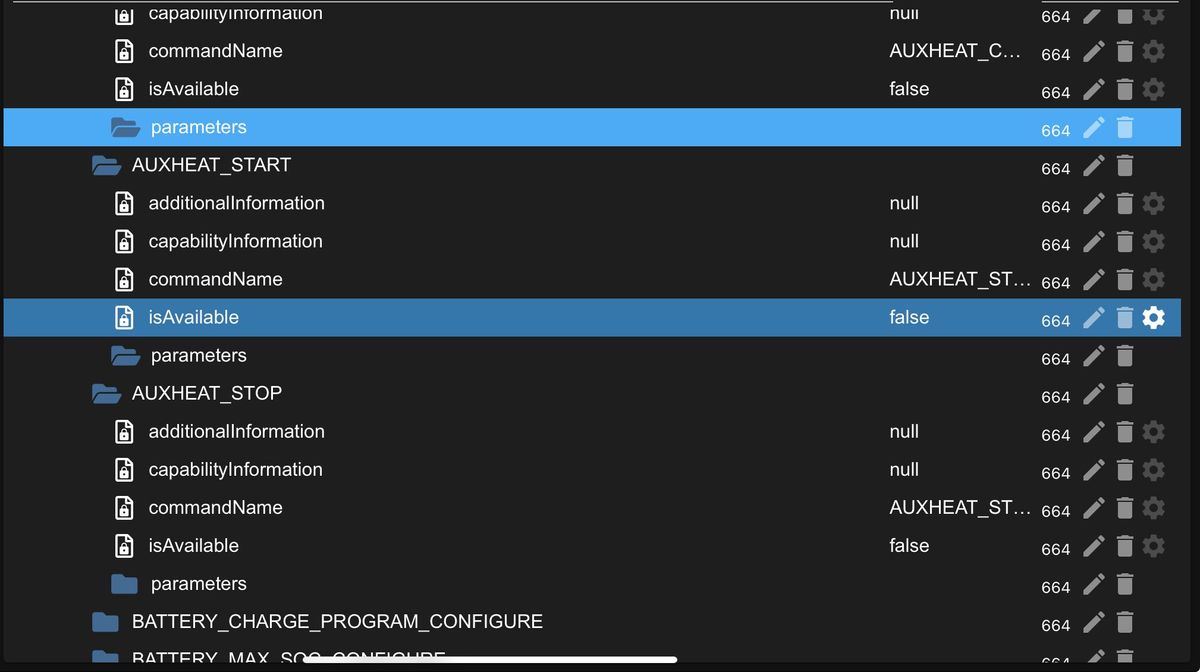Screen dimensions: 1200x672
Task: Collapse the AUXHEAT_START folder
Action: click(106, 166)
